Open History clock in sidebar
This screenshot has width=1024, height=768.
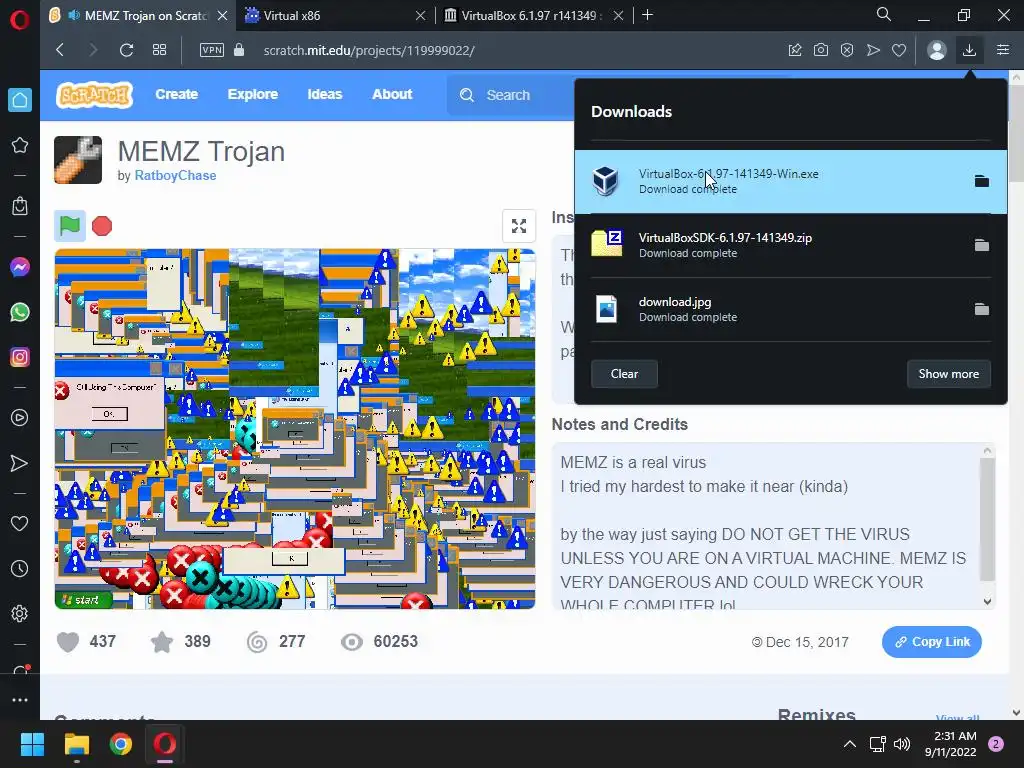(x=20, y=569)
